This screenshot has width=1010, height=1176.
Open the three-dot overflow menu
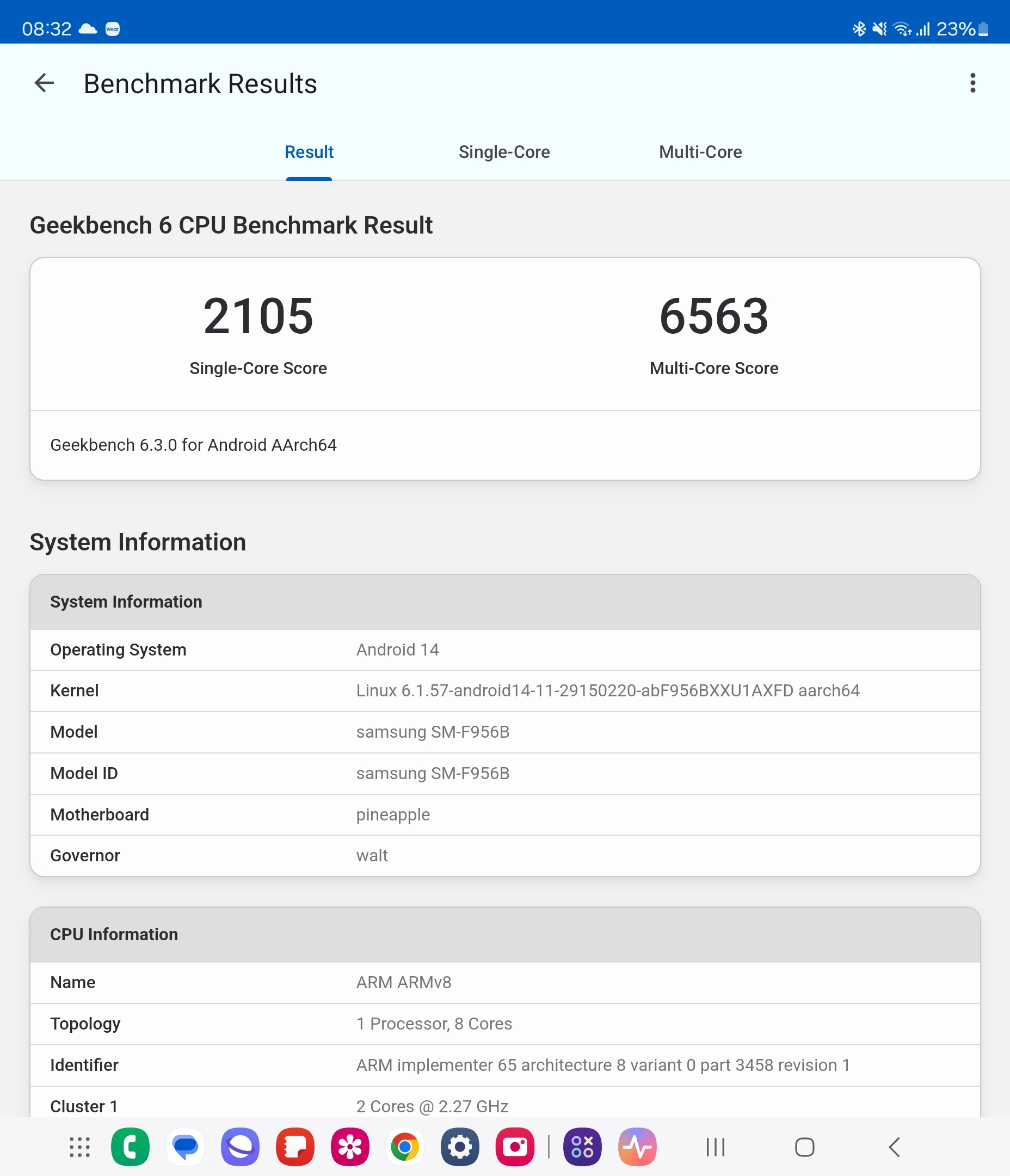click(x=972, y=83)
